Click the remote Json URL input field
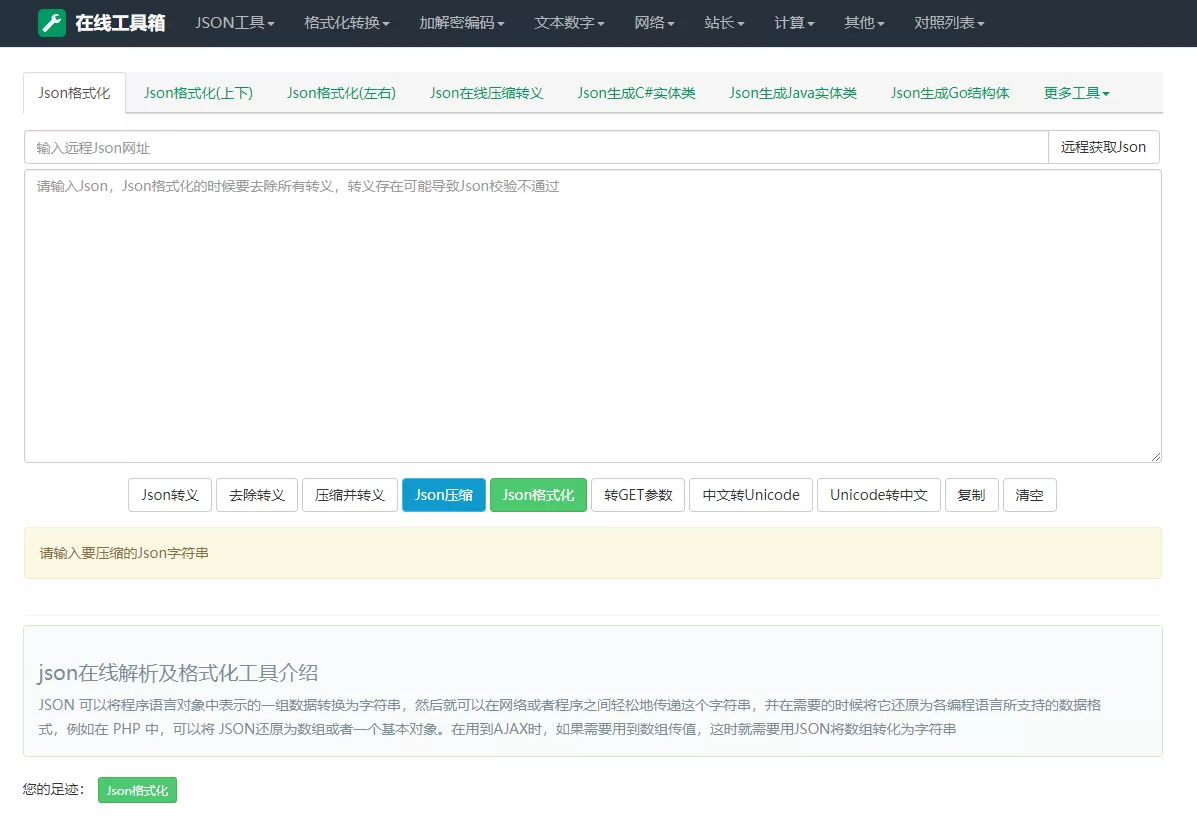The image size is (1197, 829). click(x=500, y=146)
